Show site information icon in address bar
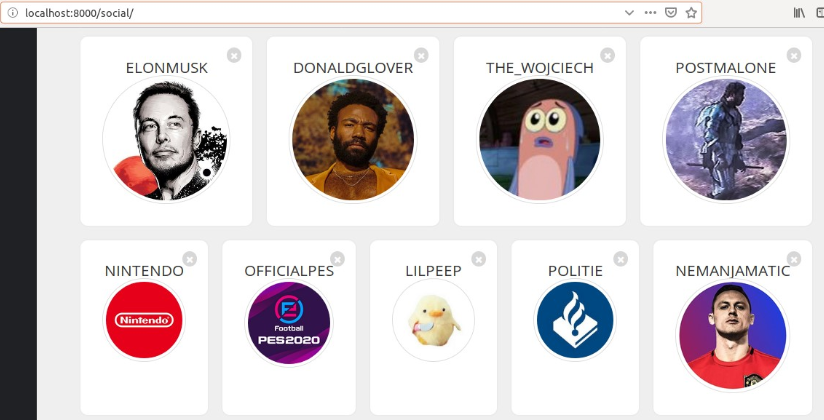The image size is (824, 420). tap(13, 13)
